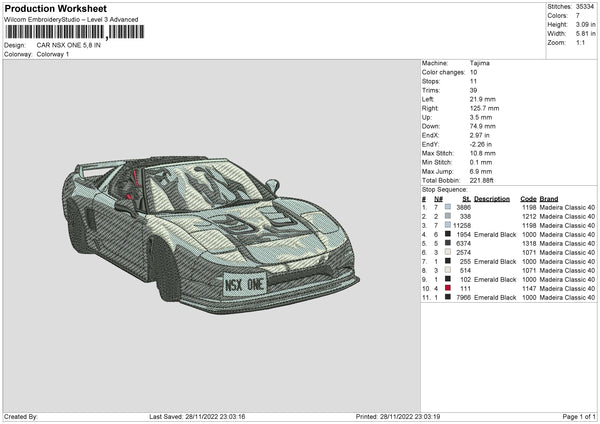Click the red thread swatch in stop 10
Viewport: 600px width, 424px height.
(447, 288)
